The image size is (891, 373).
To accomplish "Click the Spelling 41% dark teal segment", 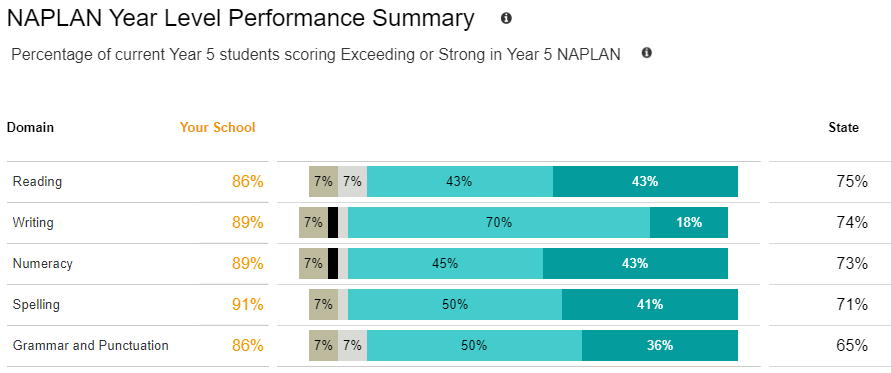I will (x=649, y=304).
